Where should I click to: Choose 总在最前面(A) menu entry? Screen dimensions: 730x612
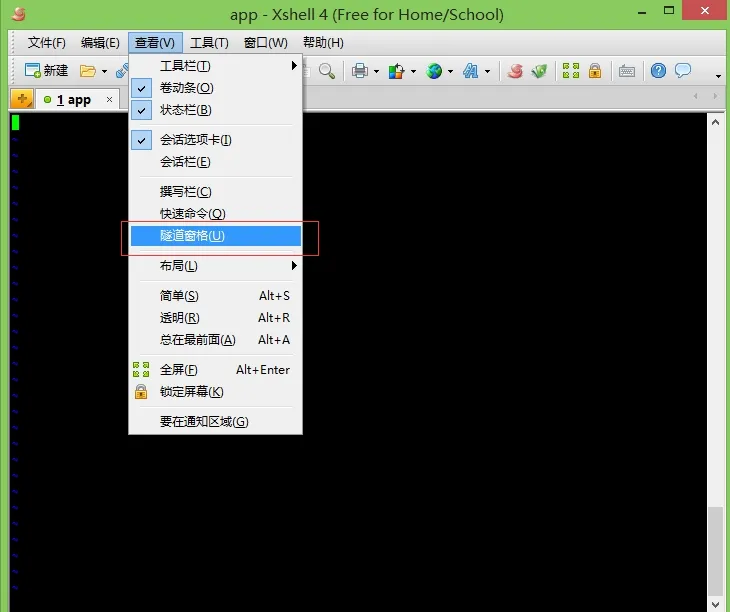coord(216,340)
